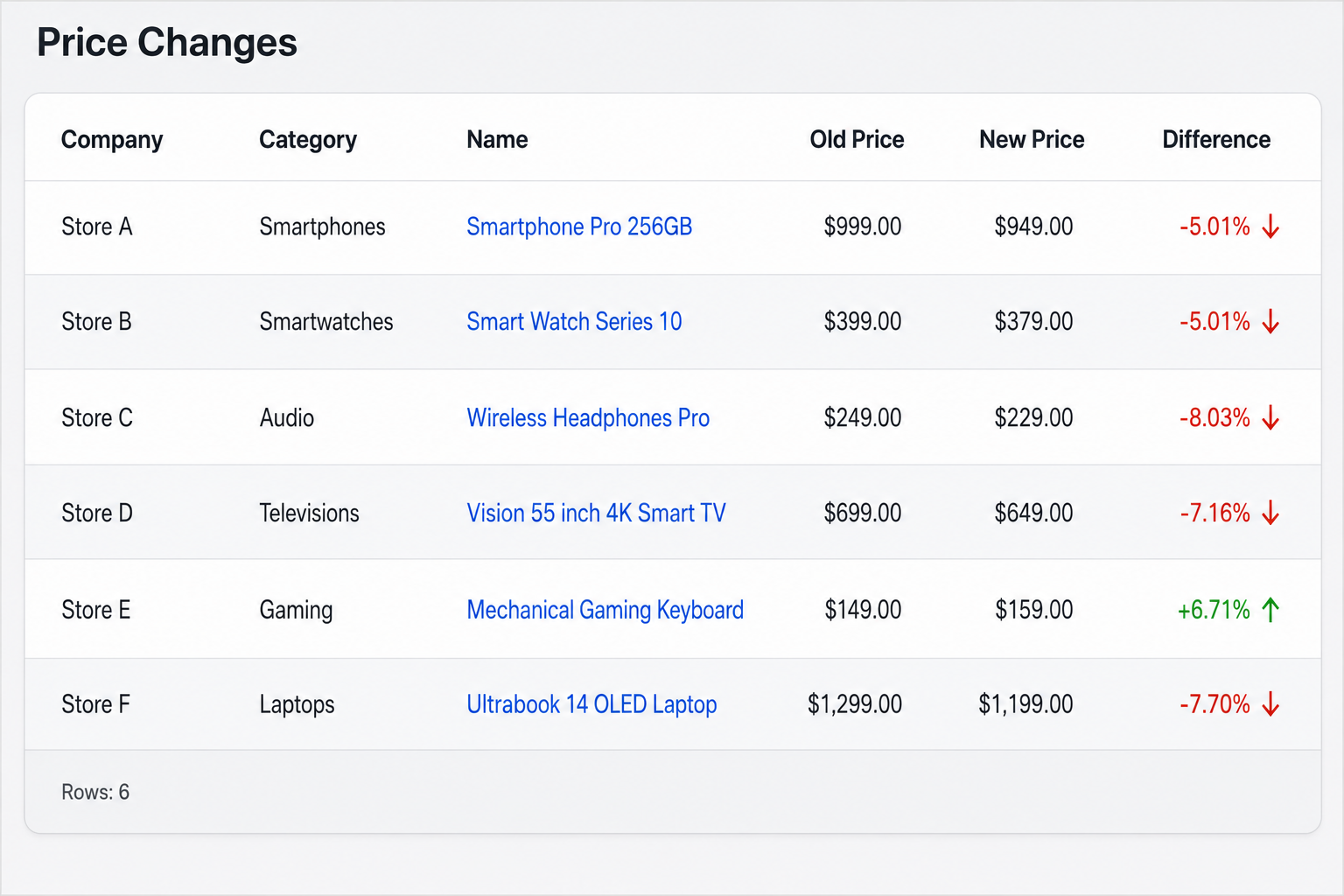The width and height of the screenshot is (1344, 896).
Task: Select the Smartphones category cell
Action: point(322,227)
